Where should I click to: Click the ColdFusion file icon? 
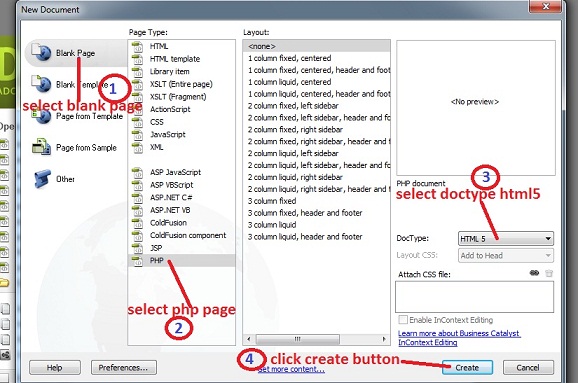[137, 223]
